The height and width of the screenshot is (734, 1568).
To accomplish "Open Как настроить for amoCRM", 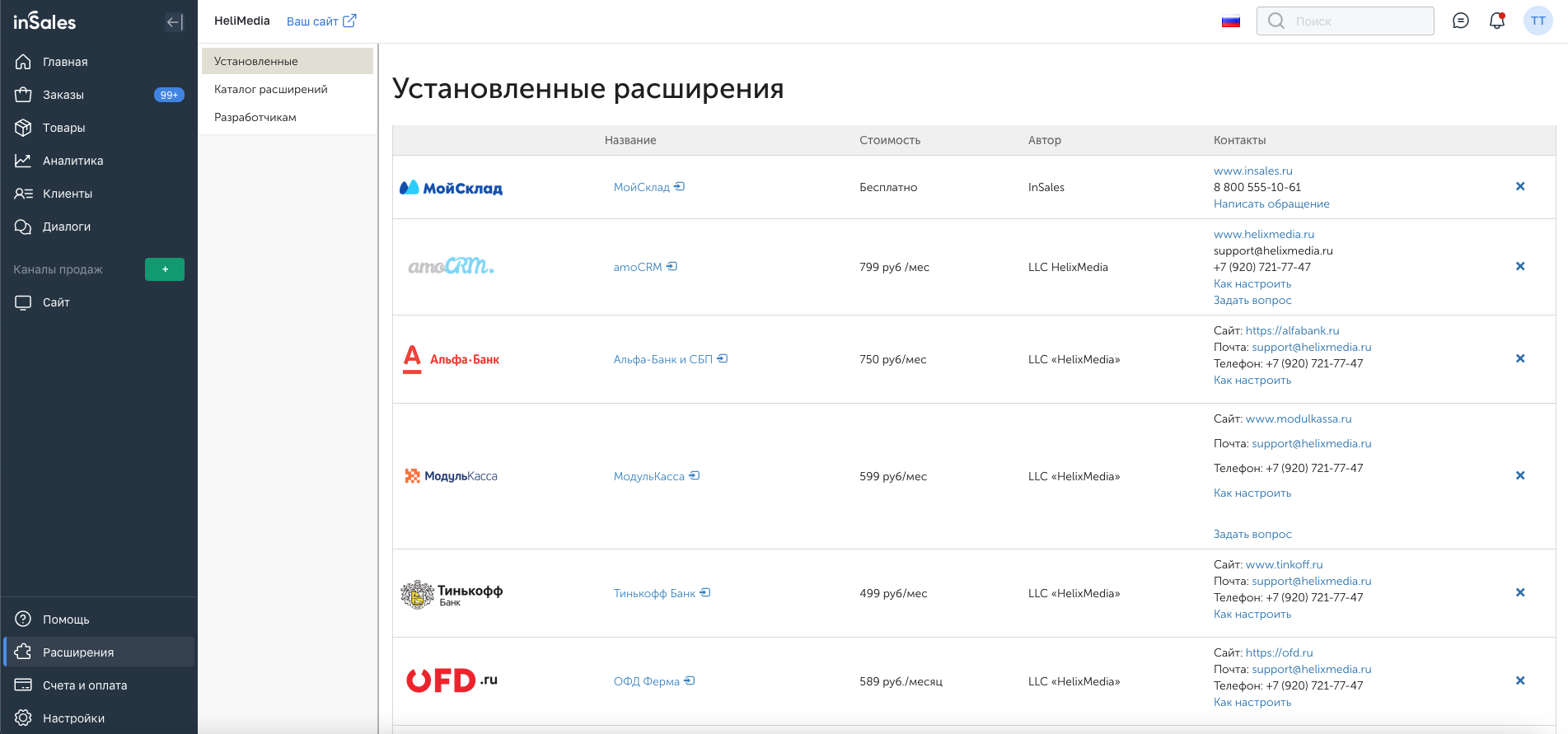I will point(1252,283).
